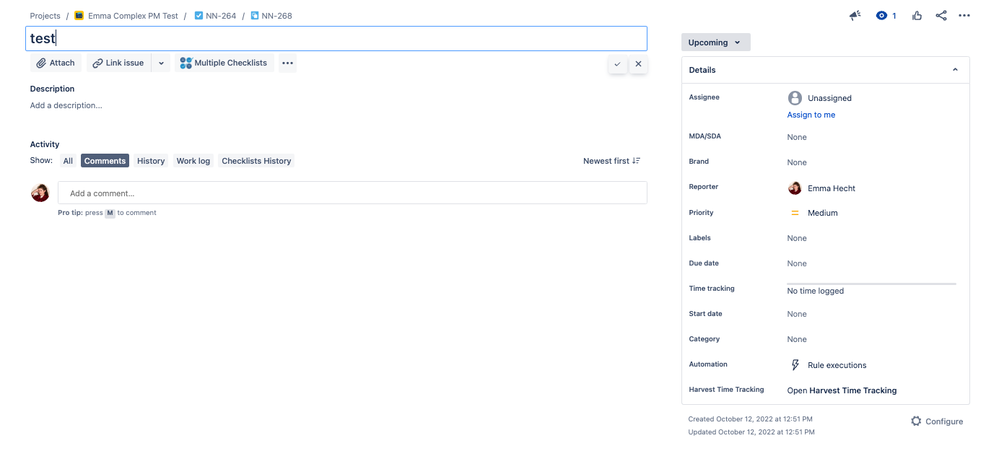
Task: Confirm the title edit with the checkmark
Action: point(617,64)
